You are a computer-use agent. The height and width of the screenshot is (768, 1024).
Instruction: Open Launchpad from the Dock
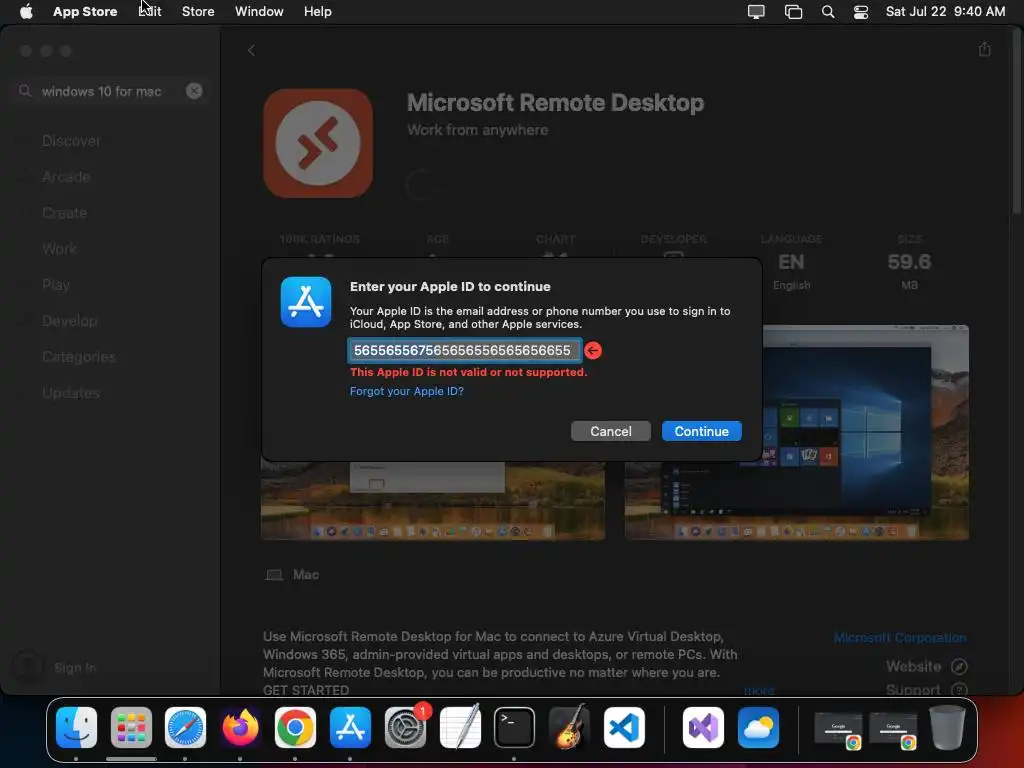coord(131,728)
